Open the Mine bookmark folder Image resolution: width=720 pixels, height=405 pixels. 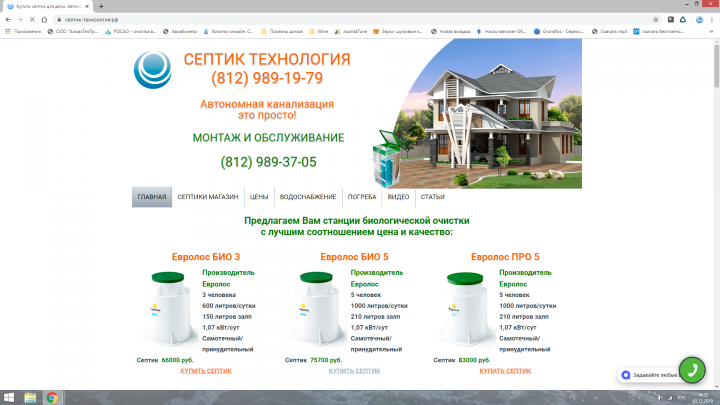coord(319,32)
